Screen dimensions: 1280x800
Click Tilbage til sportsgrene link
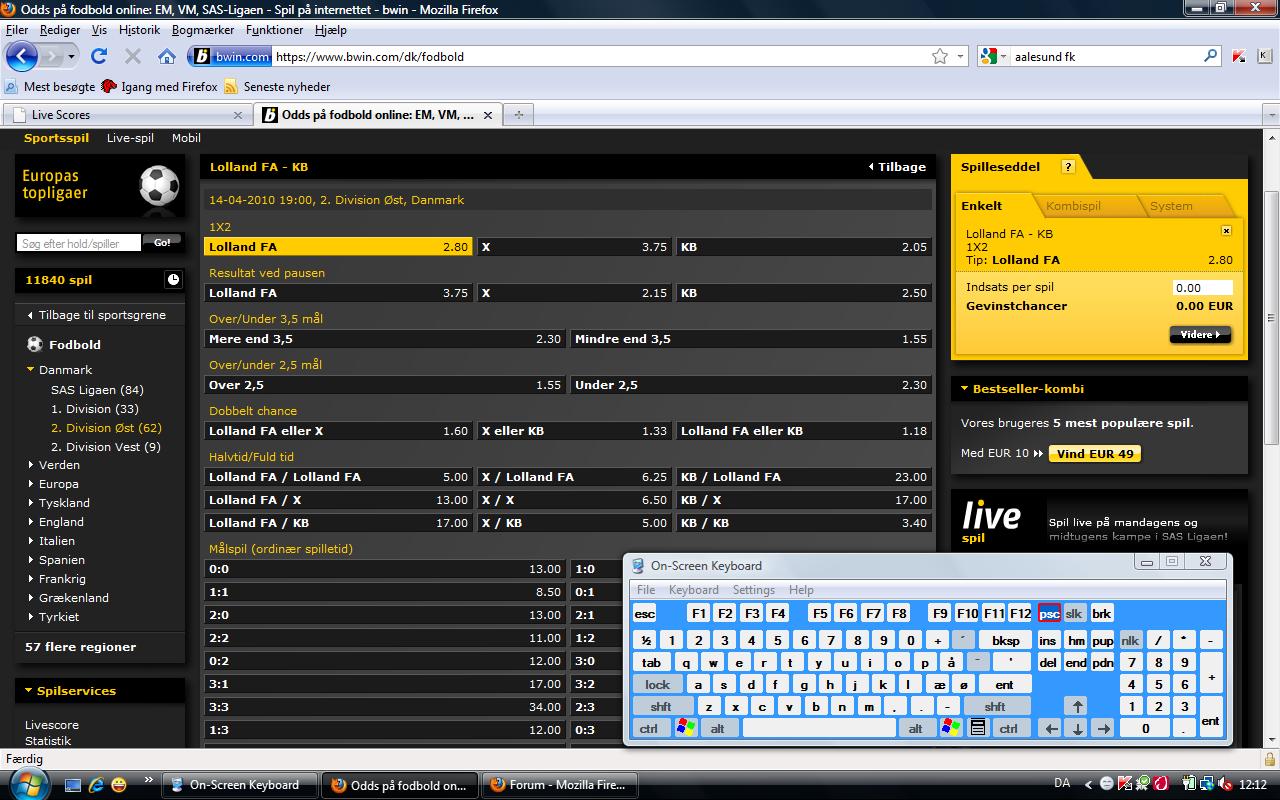[96, 315]
